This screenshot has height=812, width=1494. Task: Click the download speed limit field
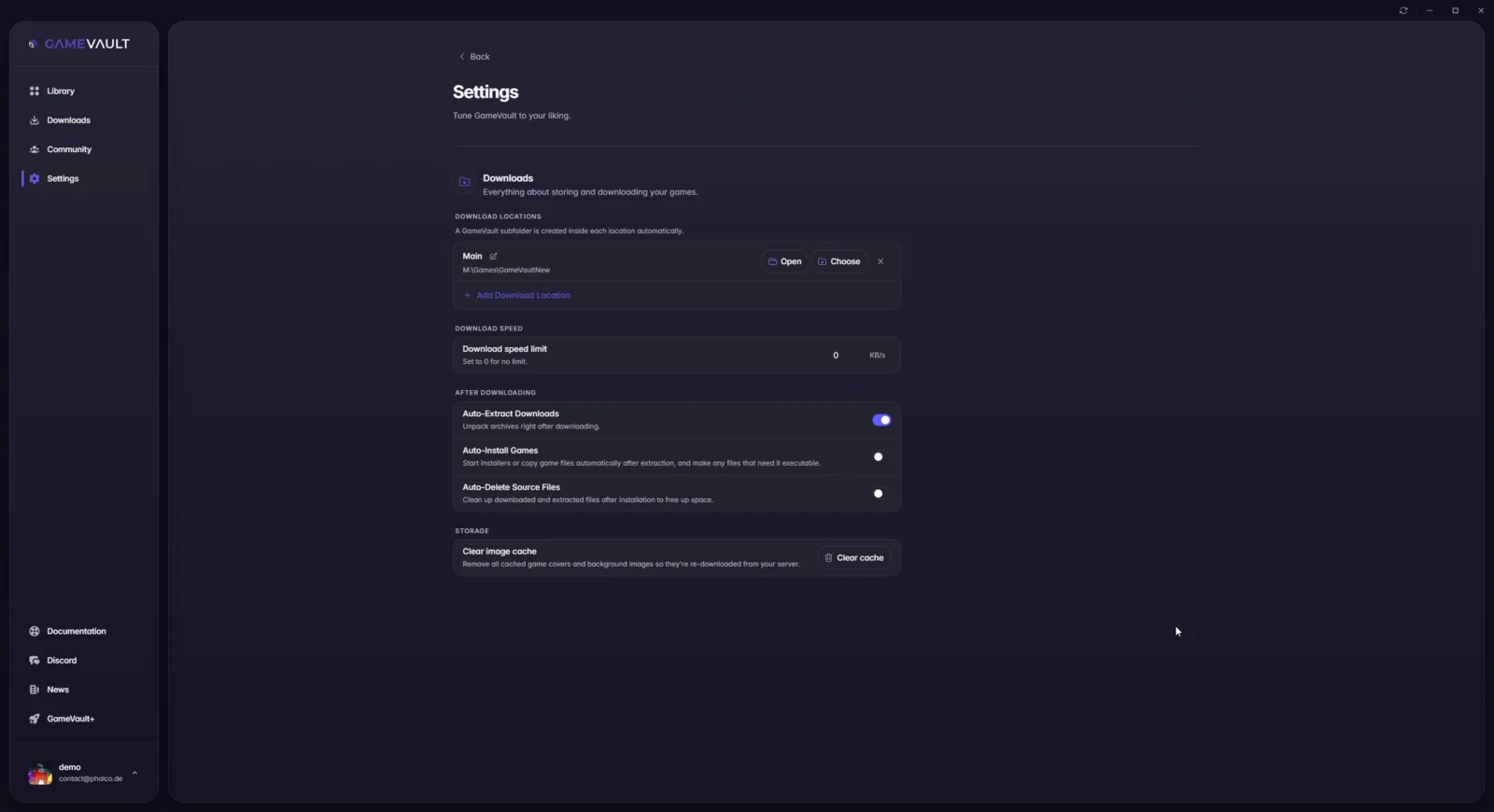pyautogui.click(x=836, y=356)
